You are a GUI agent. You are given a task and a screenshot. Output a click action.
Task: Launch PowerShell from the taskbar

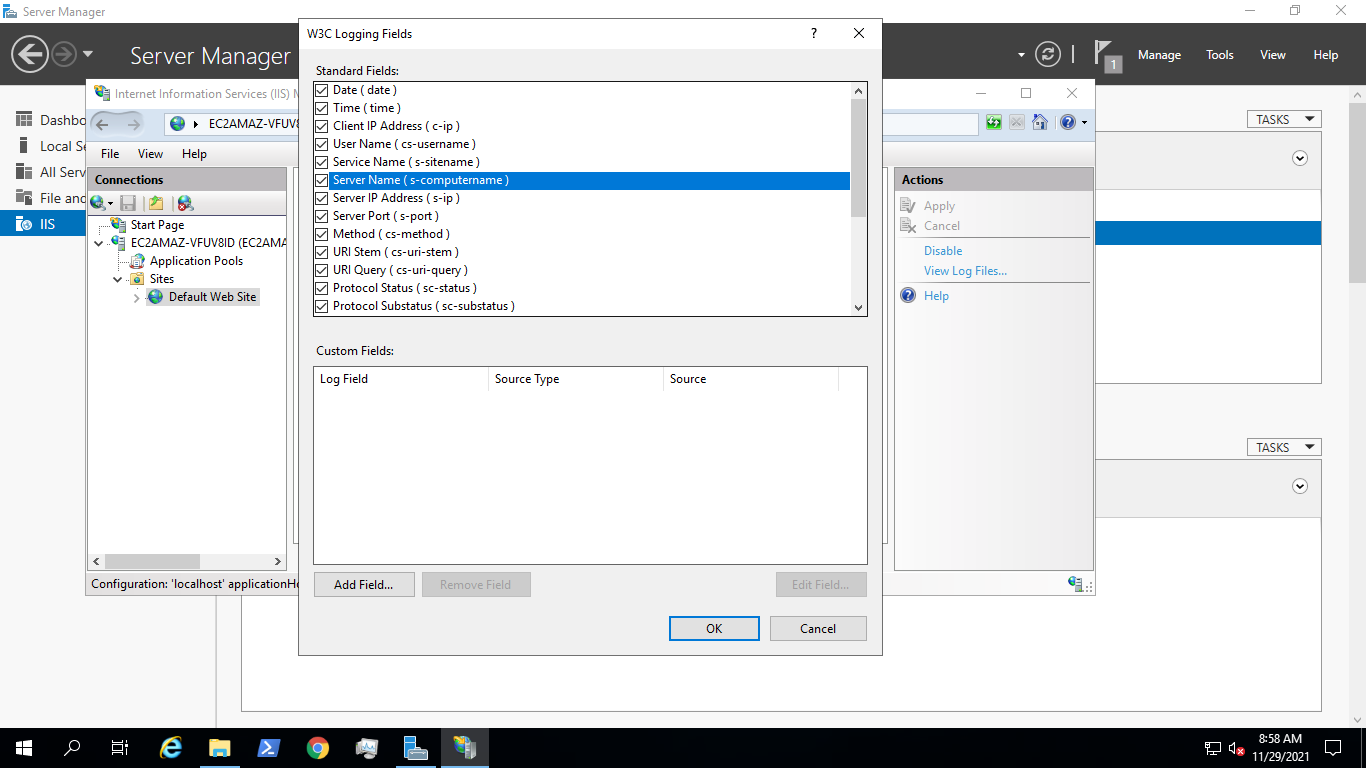pyautogui.click(x=269, y=748)
